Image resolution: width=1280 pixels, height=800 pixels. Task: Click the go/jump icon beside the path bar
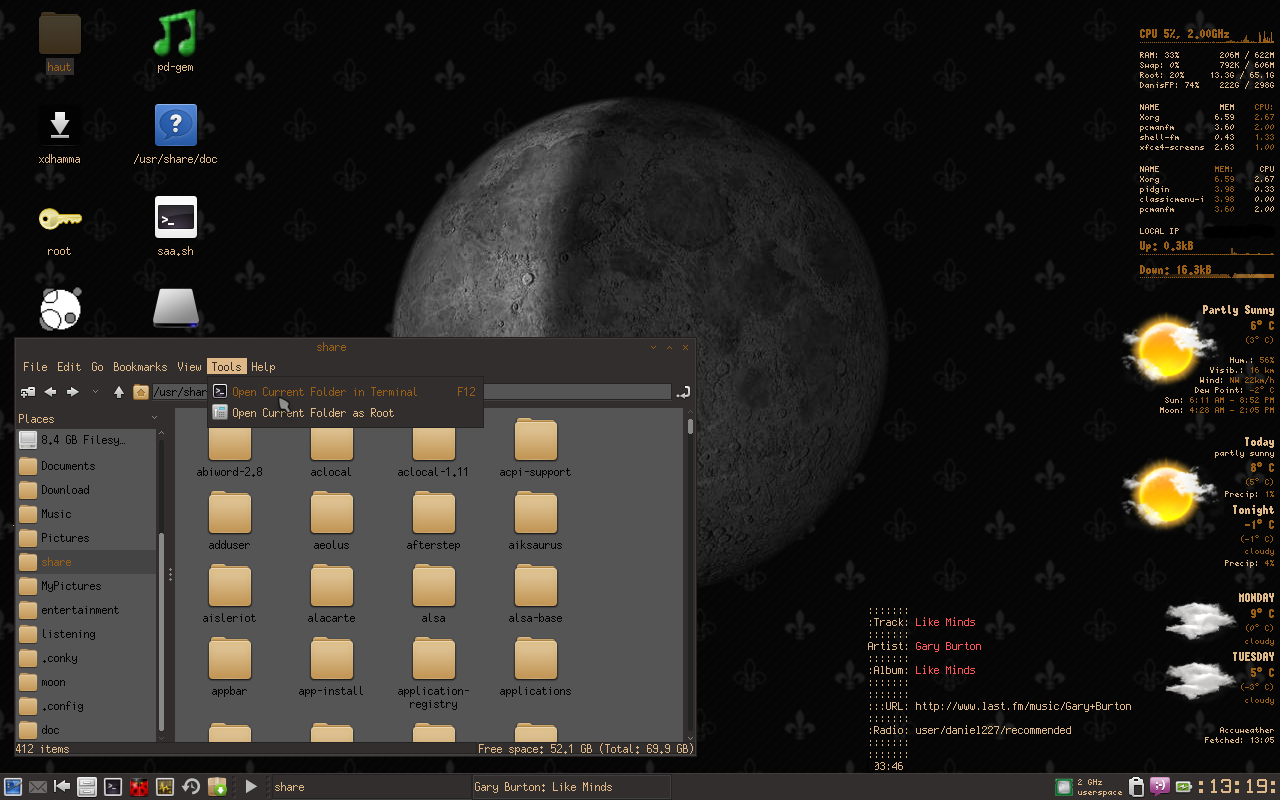coord(683,392)
